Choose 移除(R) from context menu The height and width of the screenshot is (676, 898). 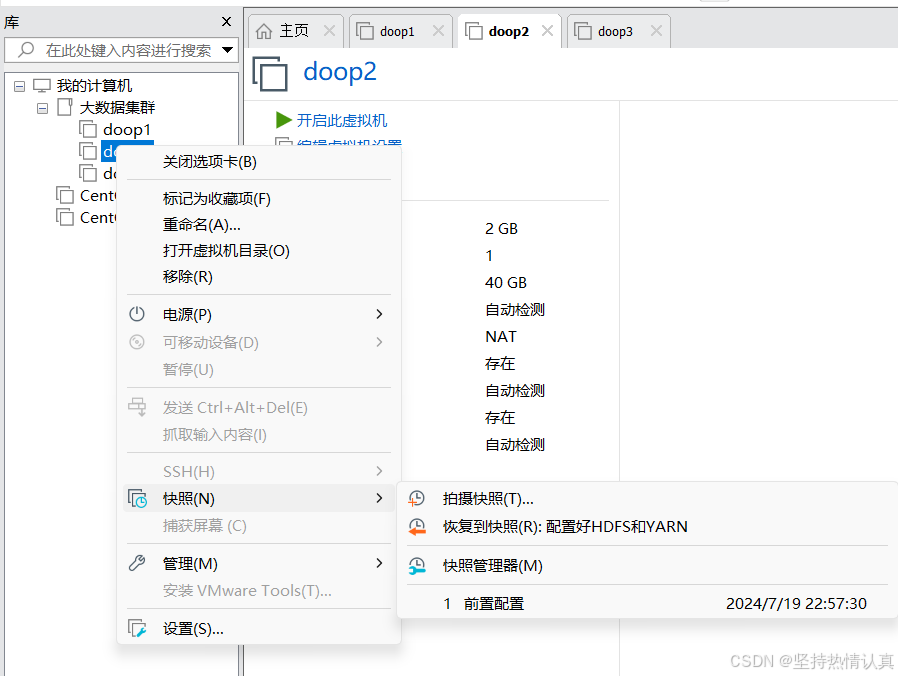(x=259, y=277)
